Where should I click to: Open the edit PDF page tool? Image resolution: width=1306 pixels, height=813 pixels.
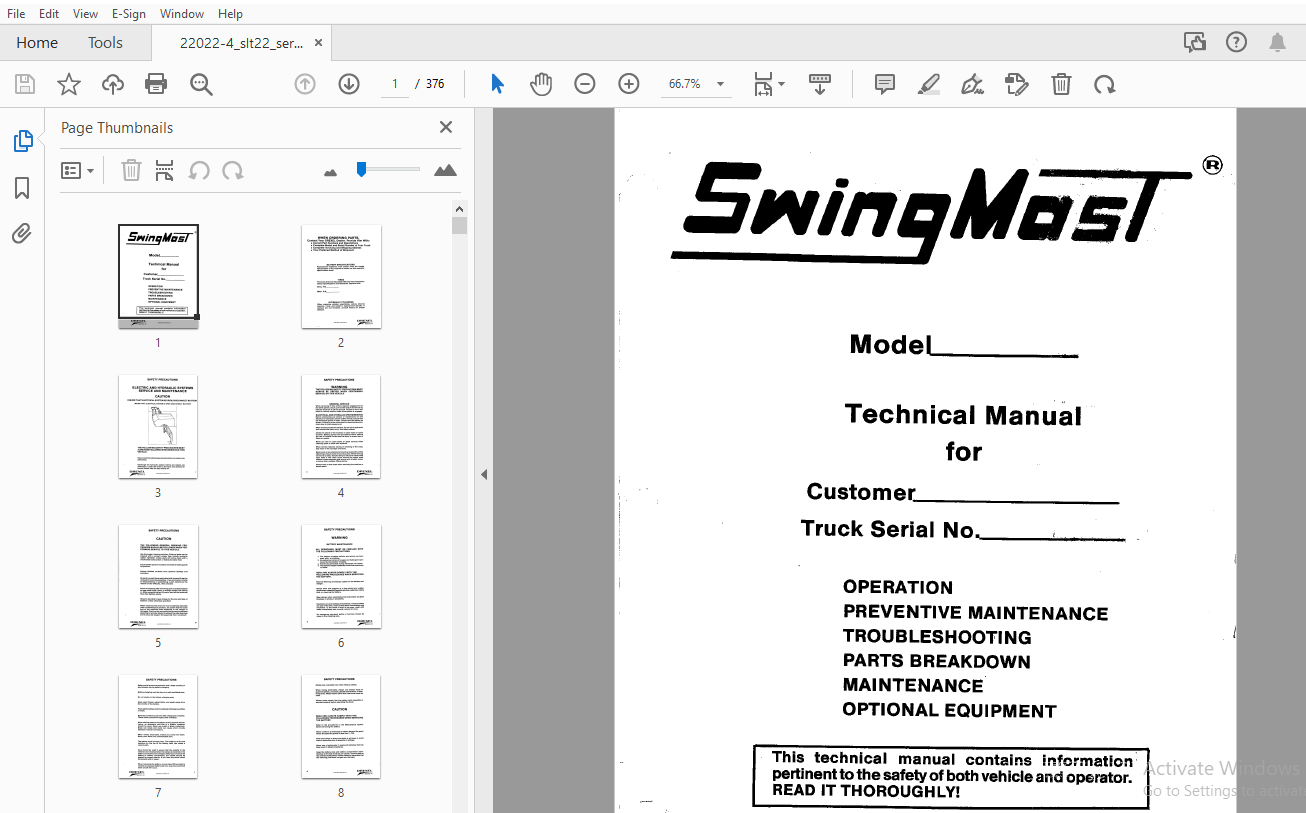coord(1017,84)
